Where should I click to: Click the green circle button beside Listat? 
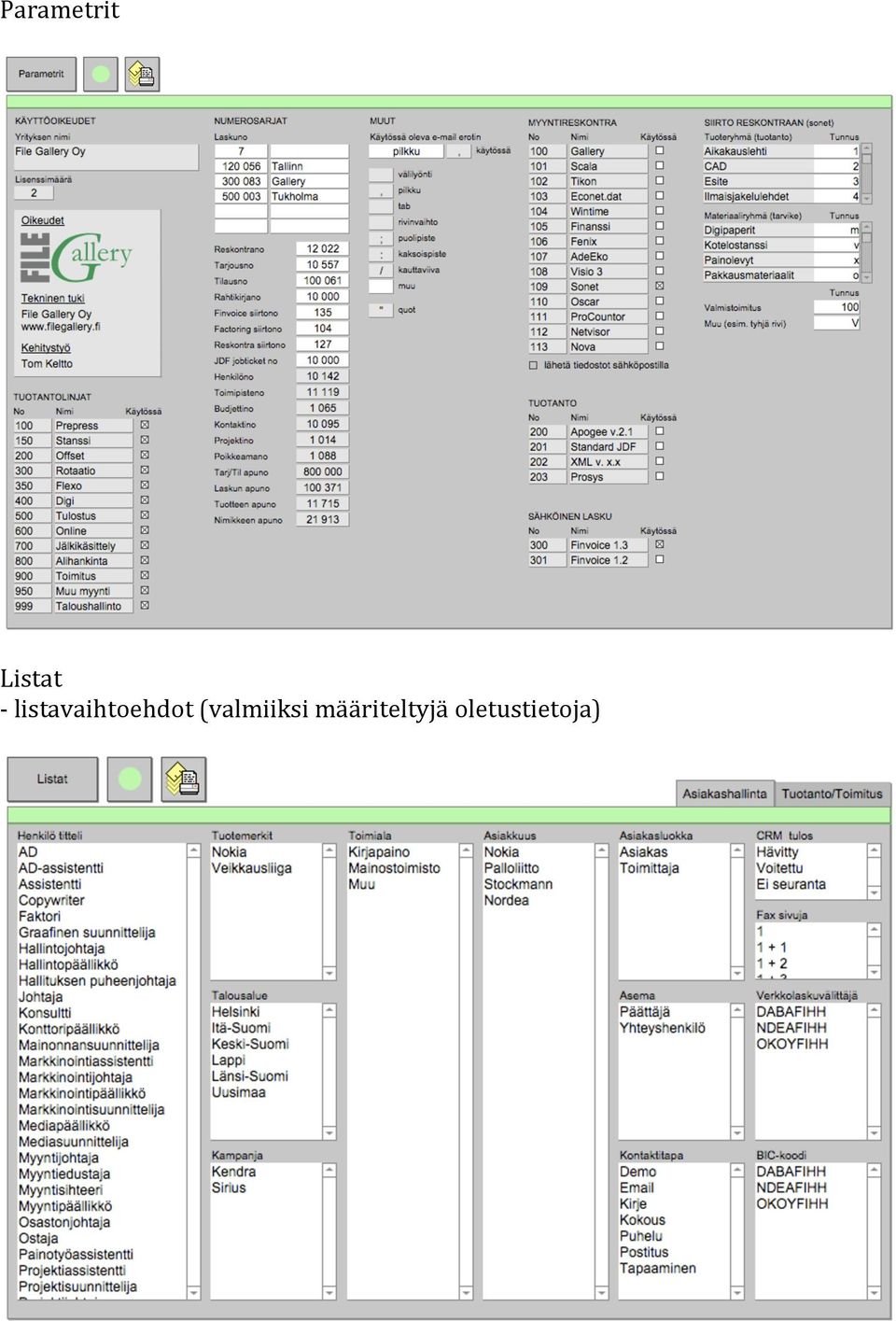point(130,779)
